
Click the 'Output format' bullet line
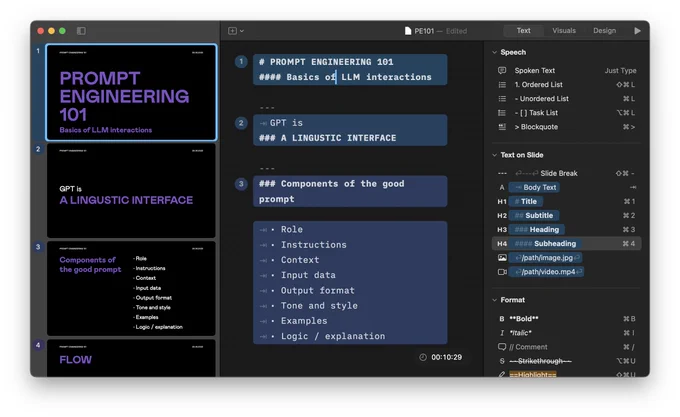[x=317, y=290]
